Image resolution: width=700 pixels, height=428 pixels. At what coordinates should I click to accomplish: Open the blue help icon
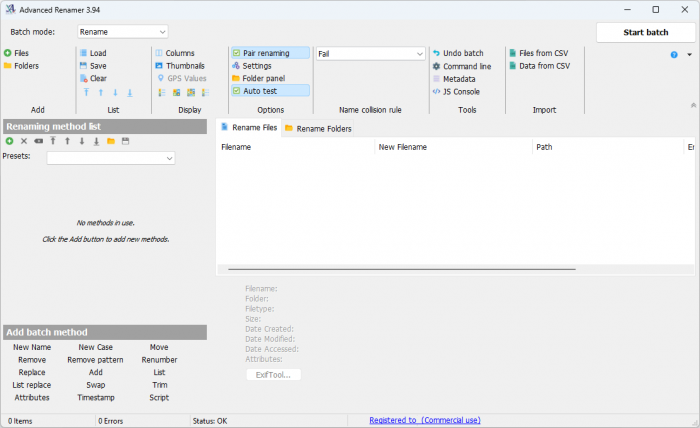[674, 55]
